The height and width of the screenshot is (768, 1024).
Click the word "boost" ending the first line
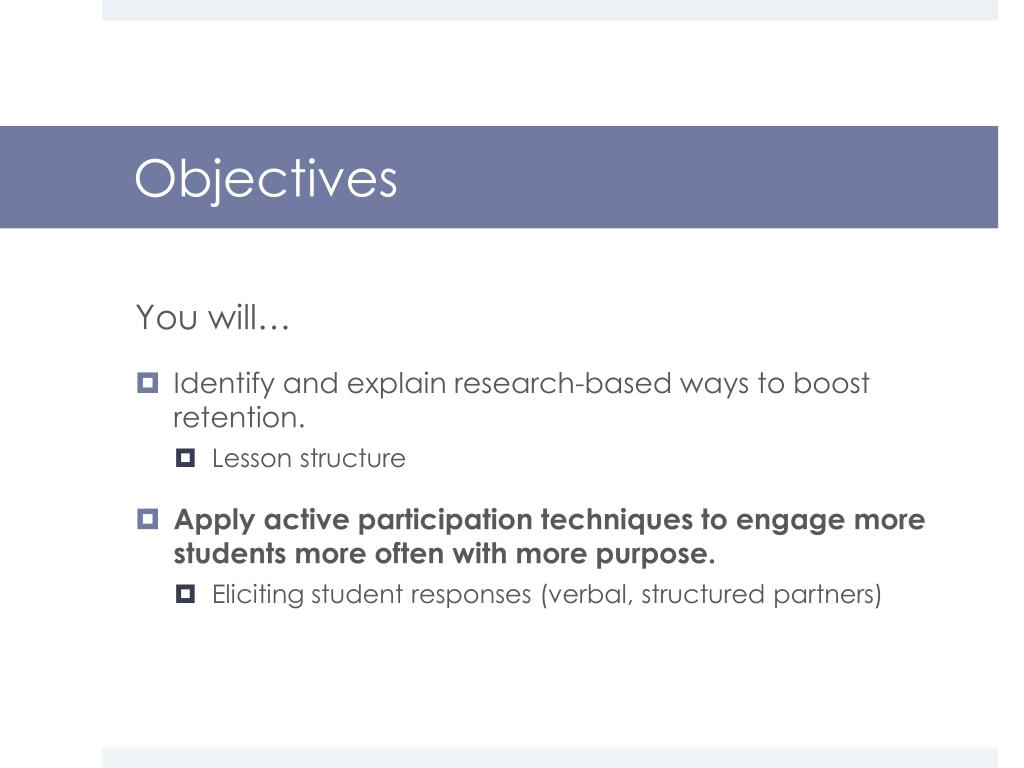(x=831, y=383)
